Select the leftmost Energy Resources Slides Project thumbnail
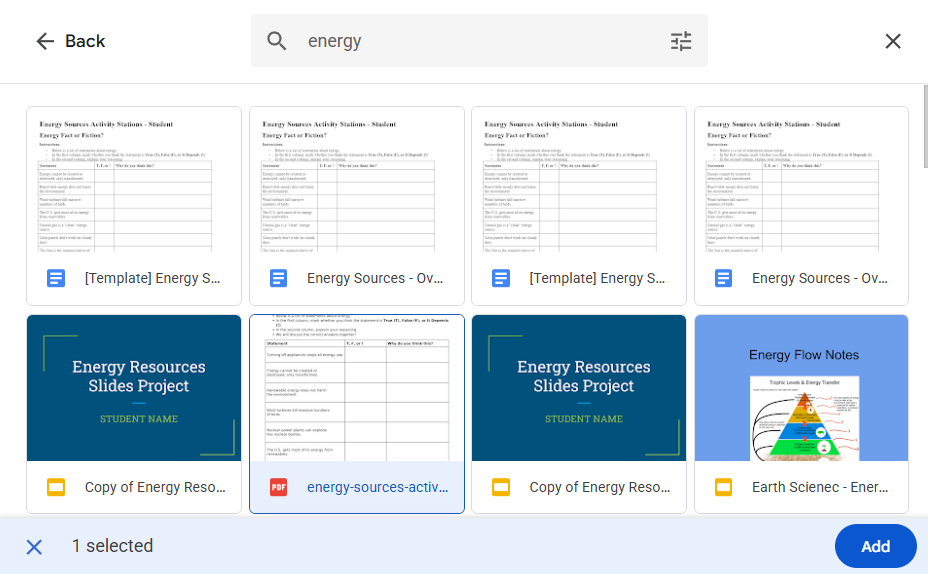 point(134,388)
